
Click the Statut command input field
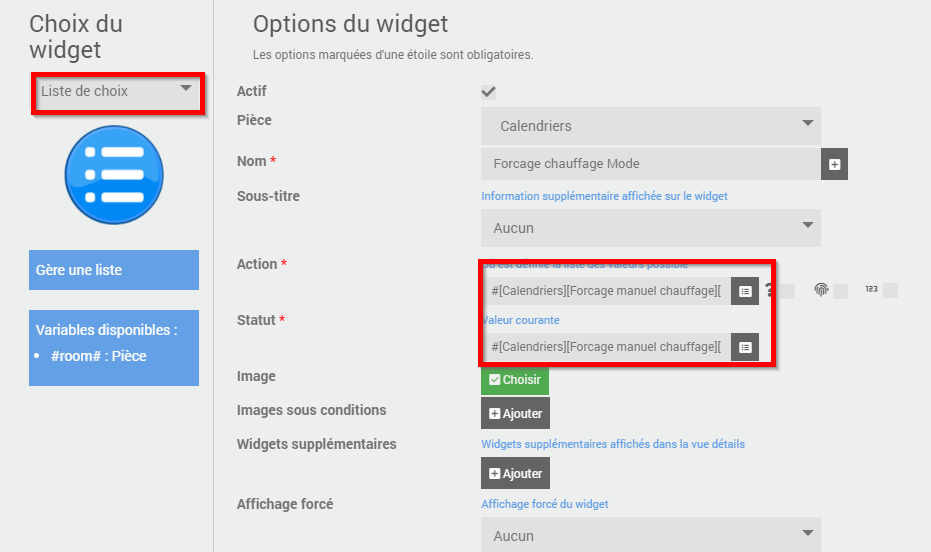coord(606,347)
